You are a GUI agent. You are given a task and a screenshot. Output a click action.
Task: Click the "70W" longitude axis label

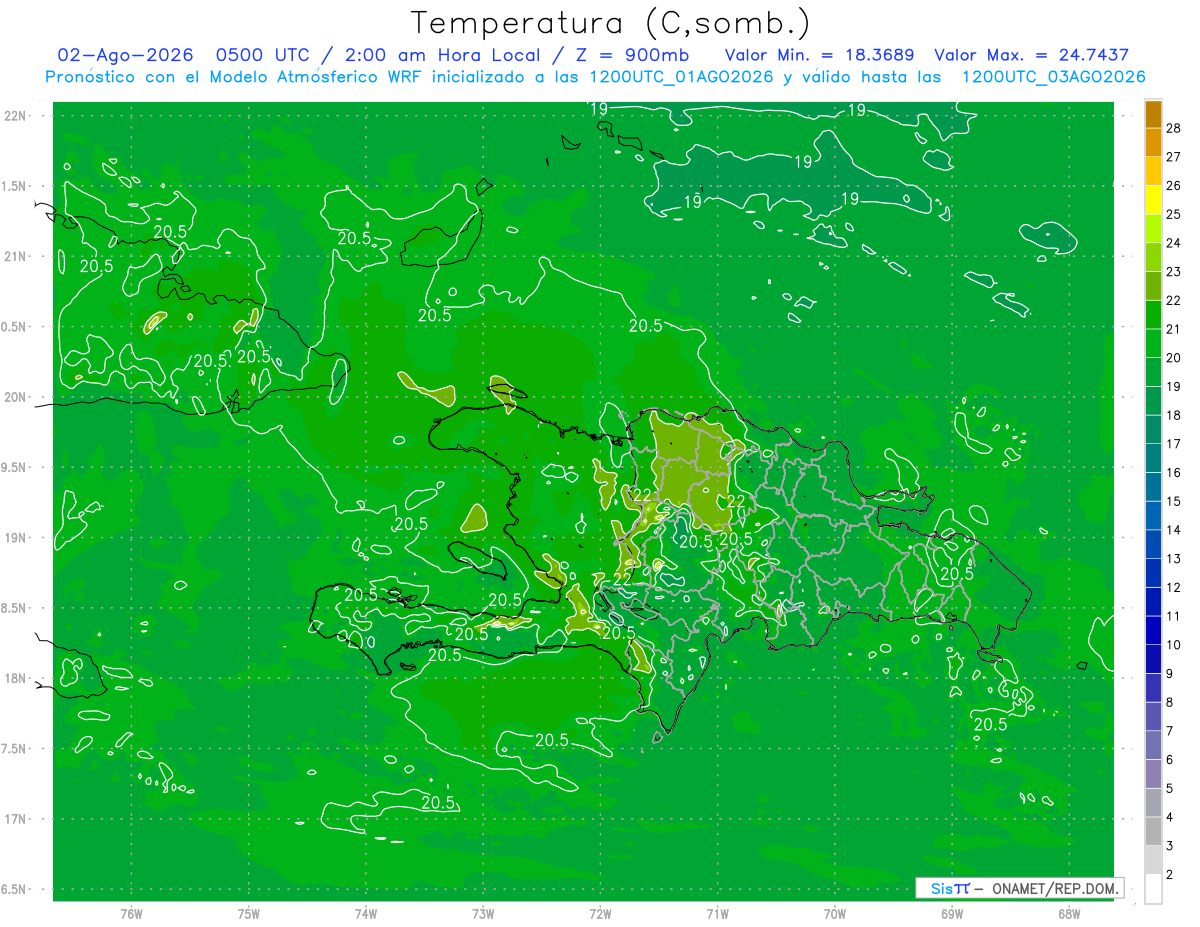click(x=835, y=913)
